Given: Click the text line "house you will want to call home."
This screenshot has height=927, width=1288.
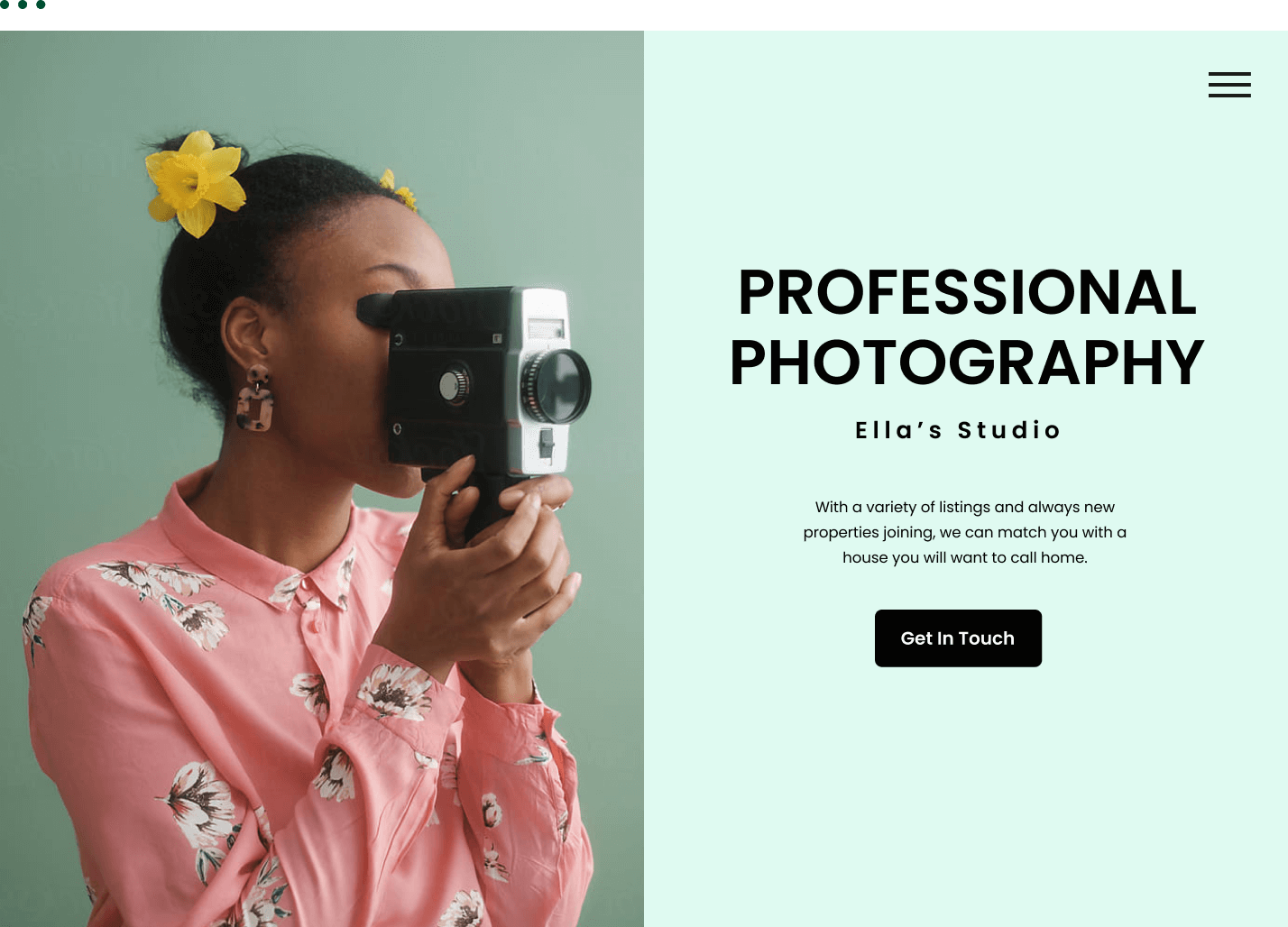Looking at the screenshot, I should (965, 557).
